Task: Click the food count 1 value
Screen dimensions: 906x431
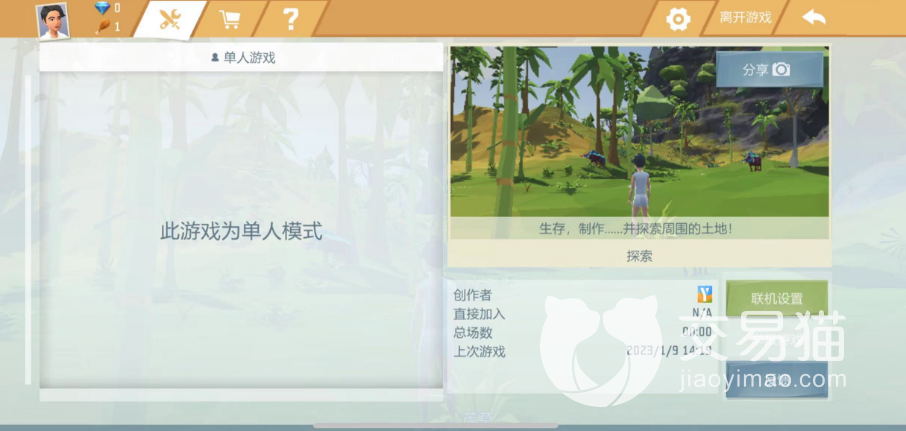Action: click(117, 27)
